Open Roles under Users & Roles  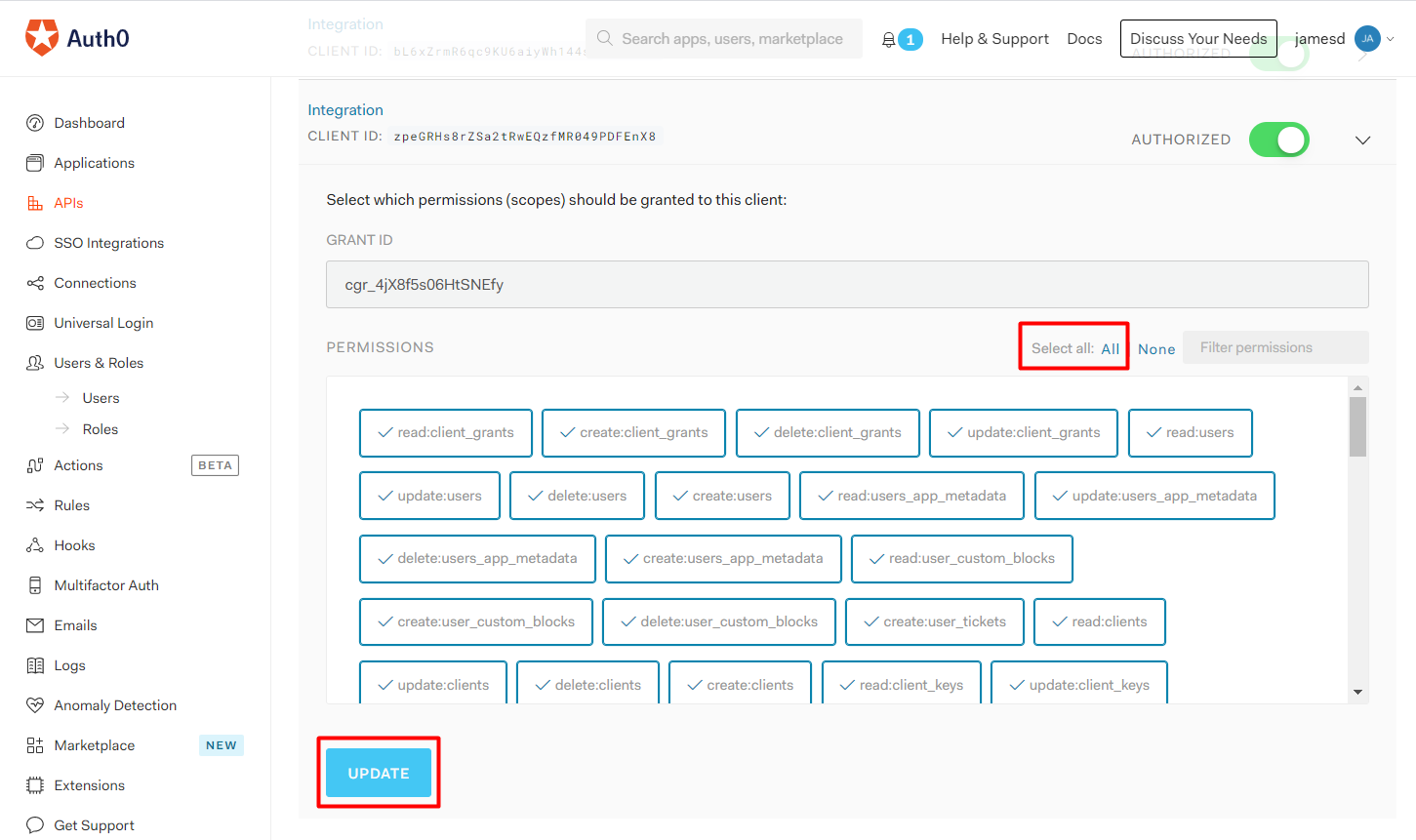[x=101, y=429]
